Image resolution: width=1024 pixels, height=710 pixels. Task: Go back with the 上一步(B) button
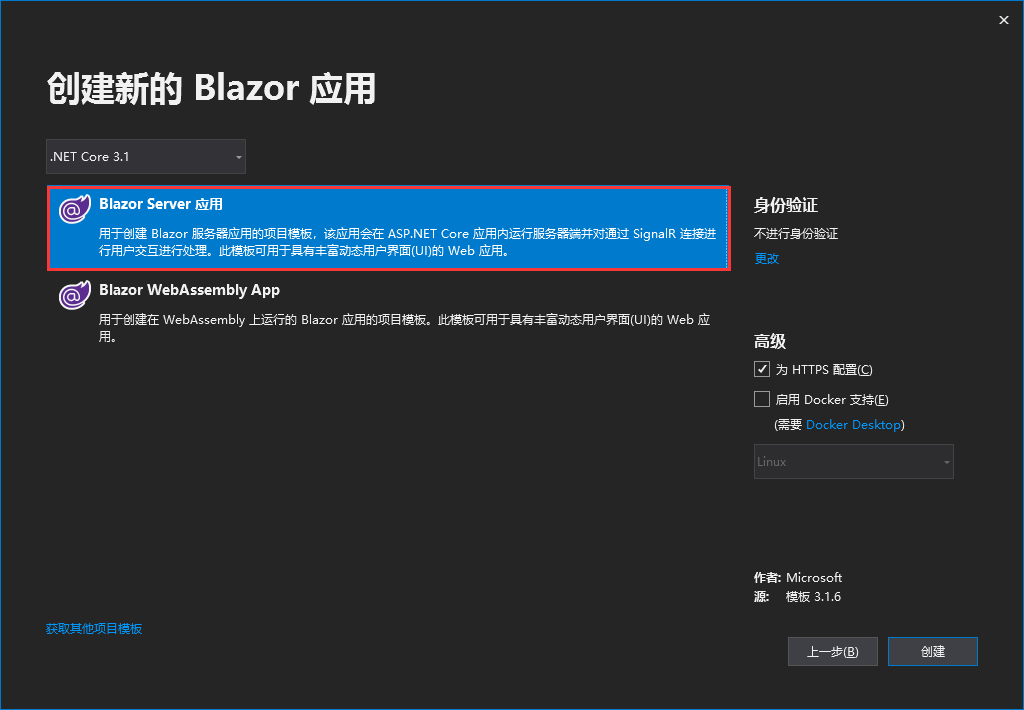pyautogui.click(x=833, y=651)
